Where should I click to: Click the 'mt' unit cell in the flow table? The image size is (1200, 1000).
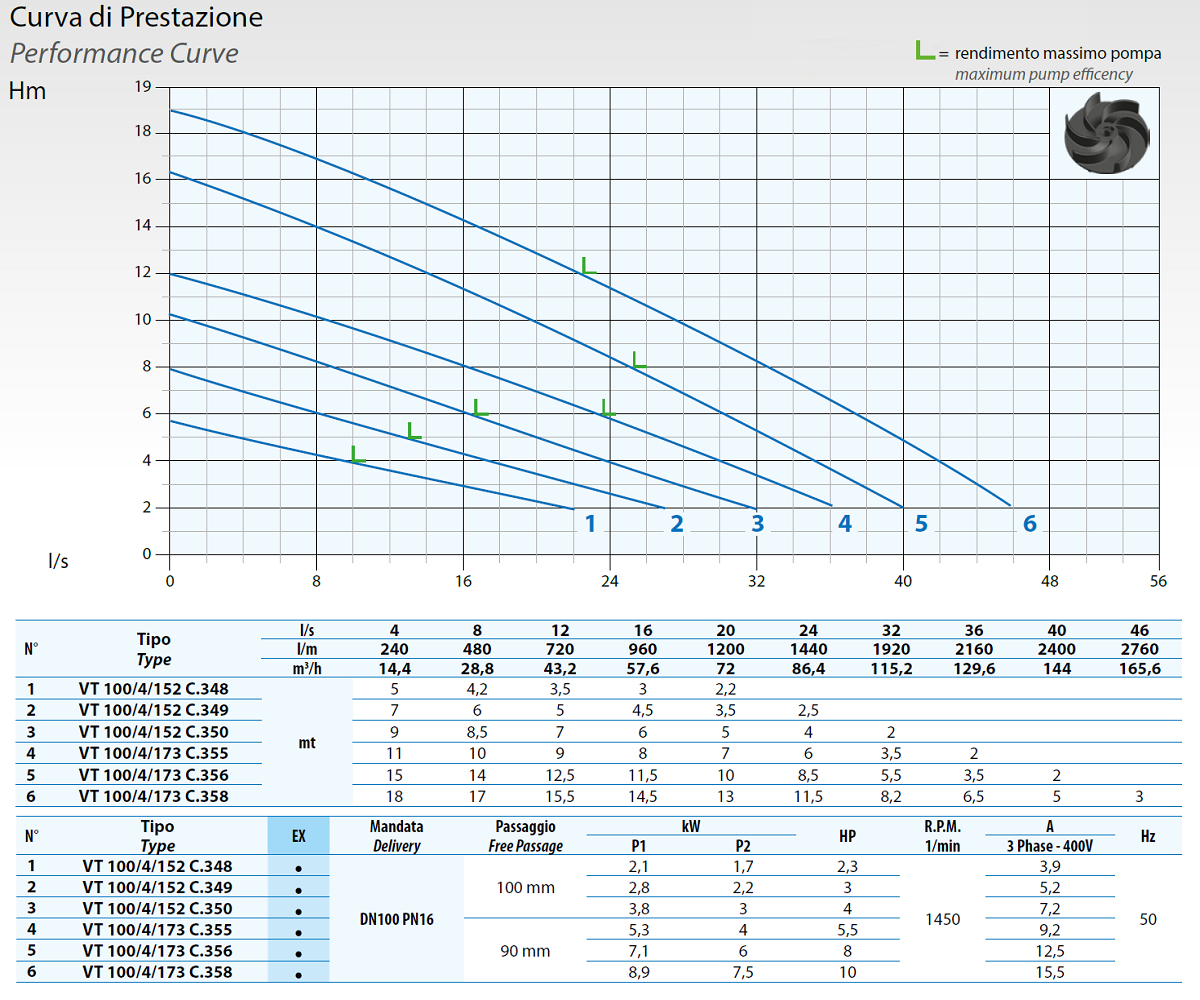[307, 743]
